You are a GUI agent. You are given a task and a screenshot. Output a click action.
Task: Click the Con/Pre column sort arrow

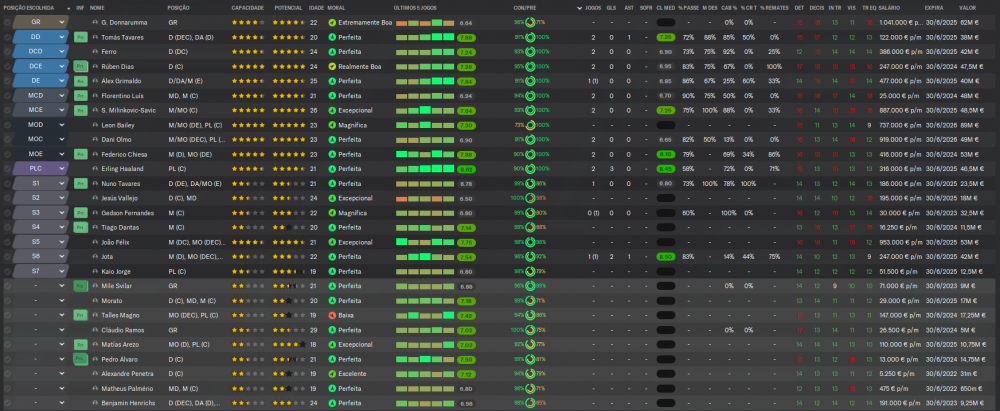[580, 8]
